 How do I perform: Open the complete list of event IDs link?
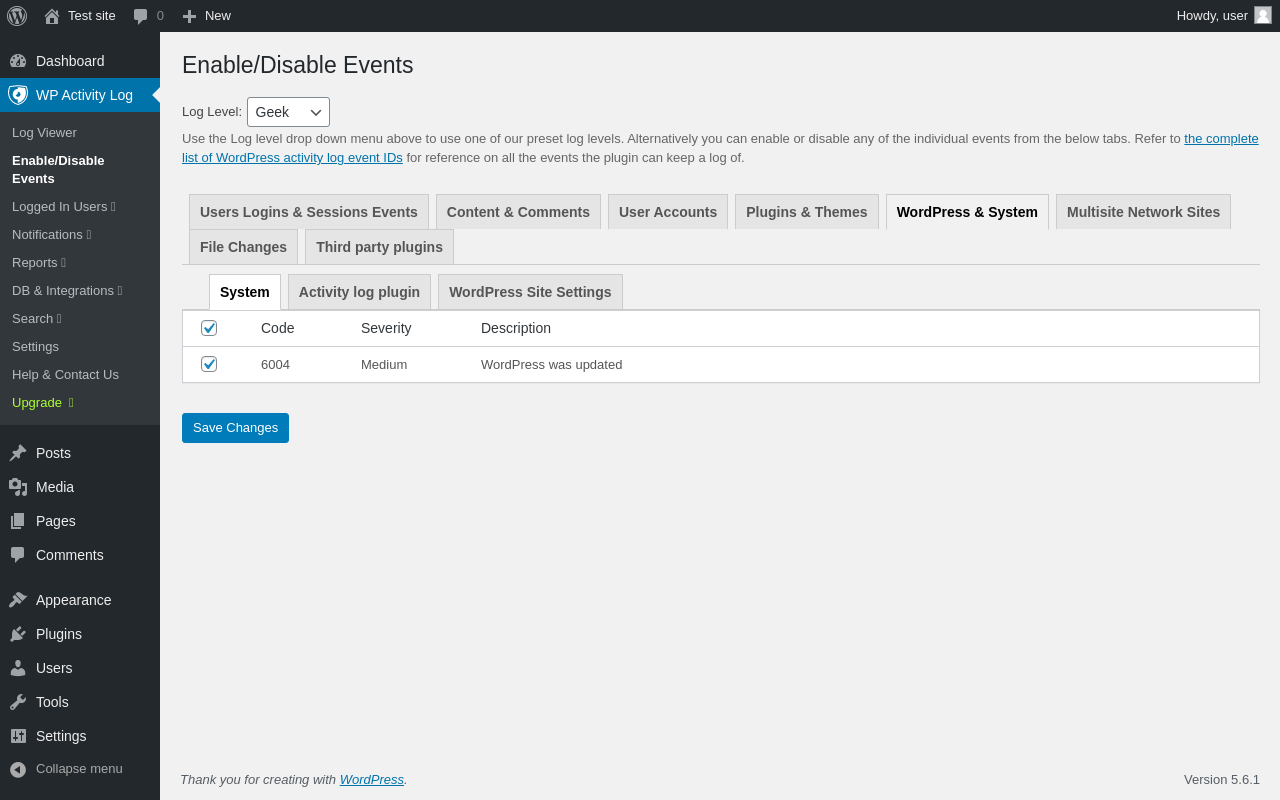pos(1221,139)
